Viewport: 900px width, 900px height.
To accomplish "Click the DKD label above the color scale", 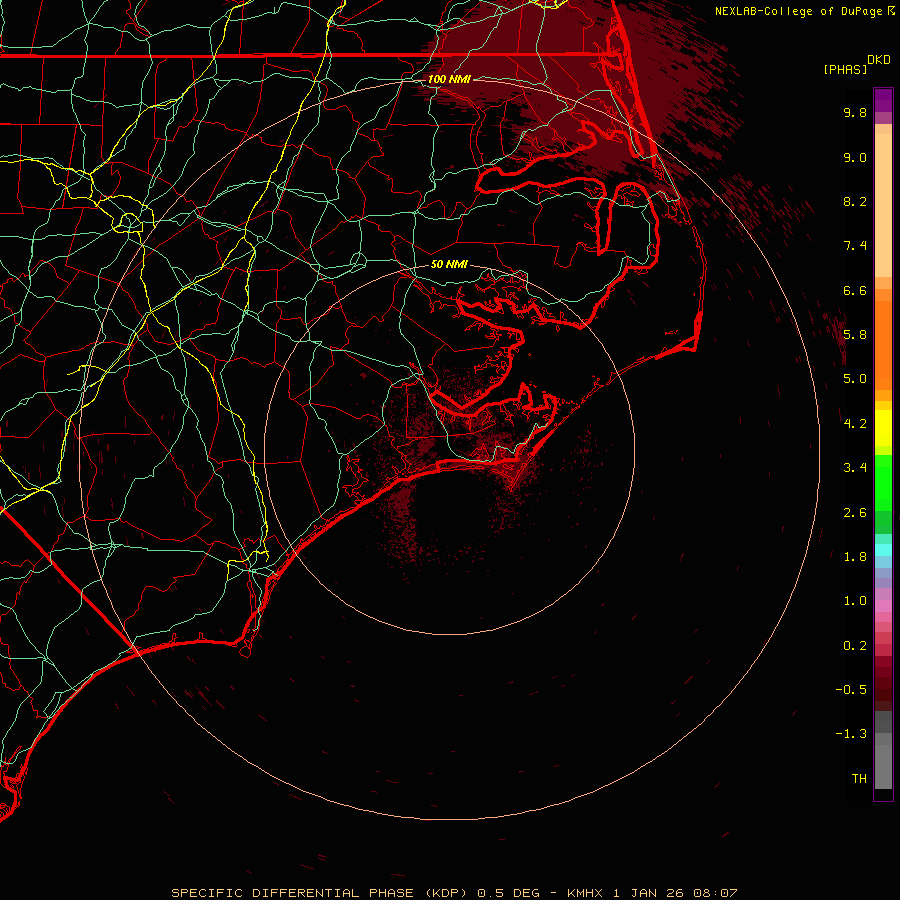I will (x=879, y=60).
